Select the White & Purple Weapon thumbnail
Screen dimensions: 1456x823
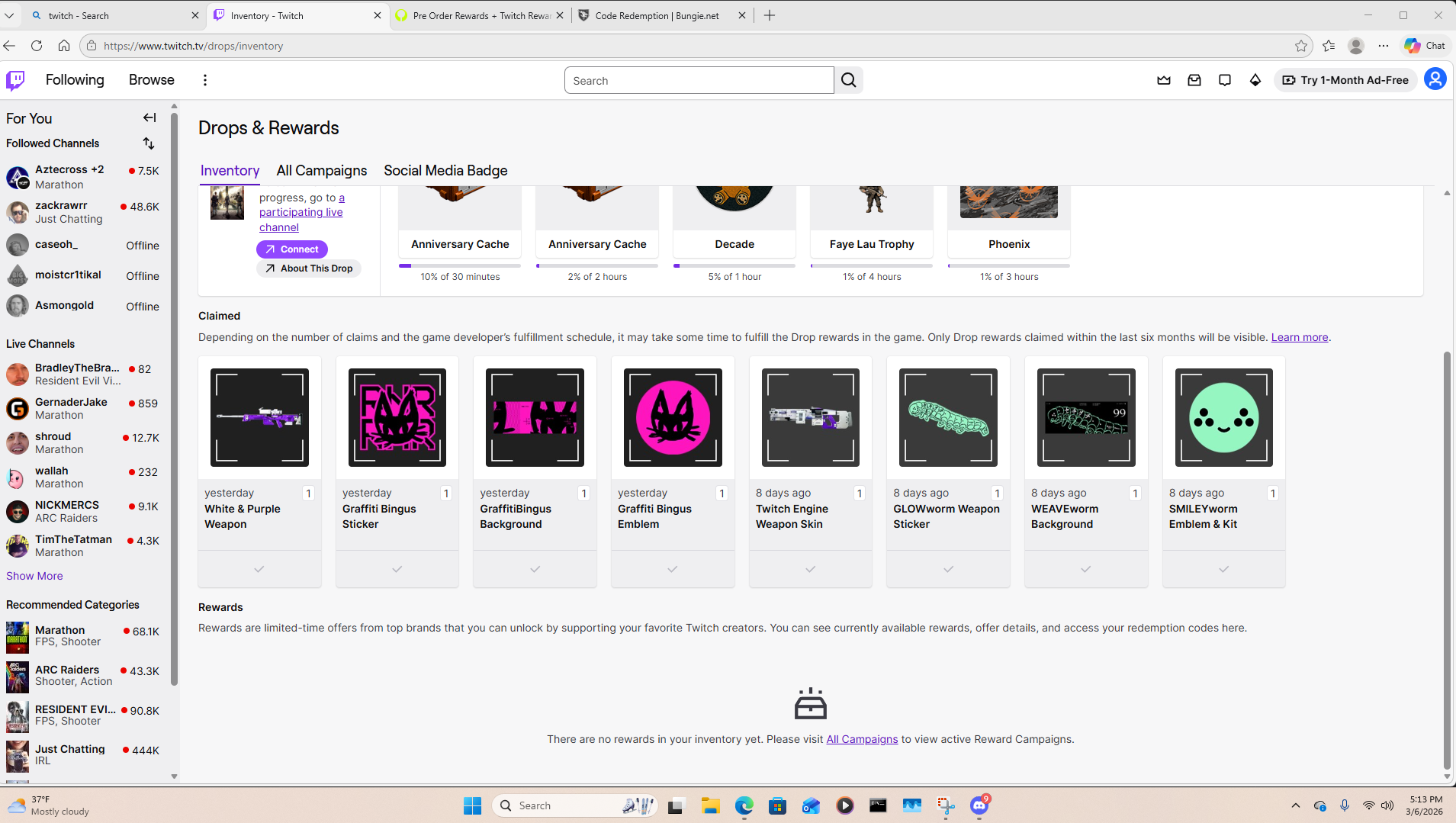259,417
